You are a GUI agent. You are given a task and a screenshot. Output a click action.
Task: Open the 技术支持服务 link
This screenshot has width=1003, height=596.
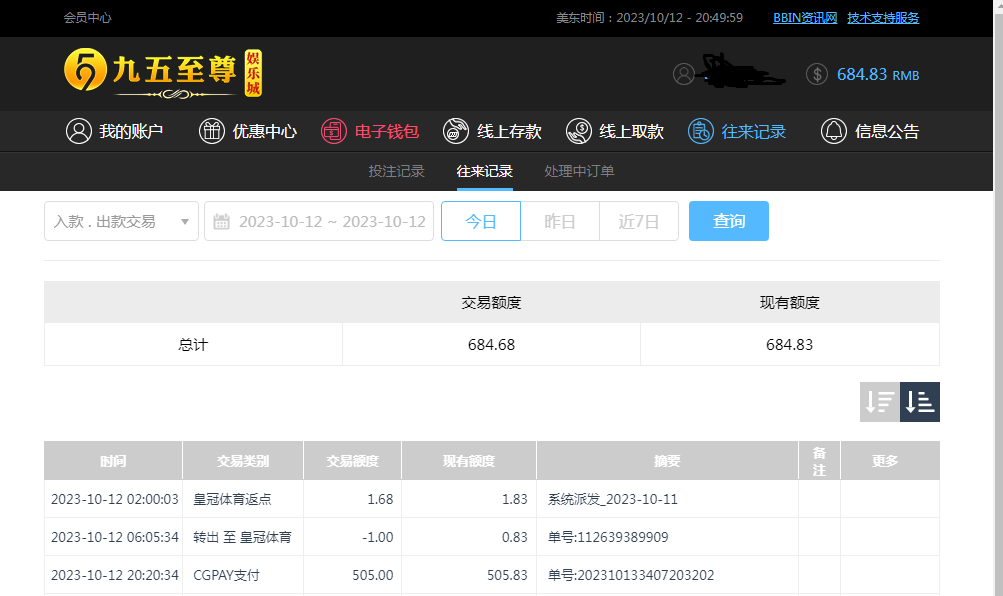pos(883,18)
